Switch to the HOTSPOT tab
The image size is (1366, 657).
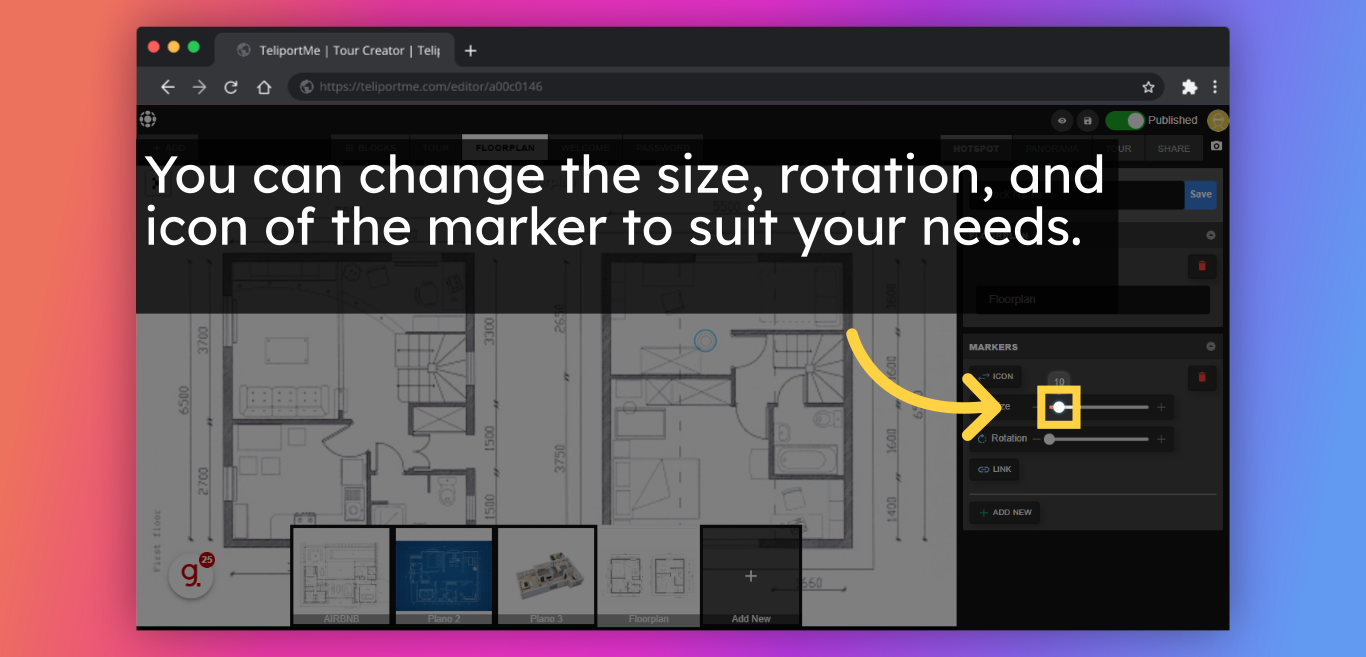coord(976,149)
